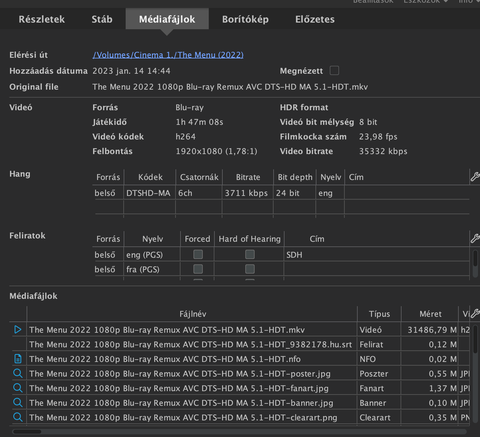Select the eng (PGS) subtitle row
This screenshot has width=480, height=437.
(x=281, y=255)
